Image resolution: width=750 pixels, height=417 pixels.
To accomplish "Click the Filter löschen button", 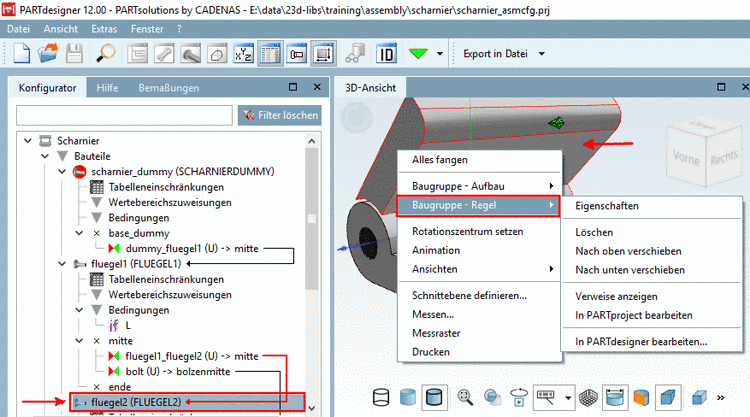I will (x=280, y=115).
